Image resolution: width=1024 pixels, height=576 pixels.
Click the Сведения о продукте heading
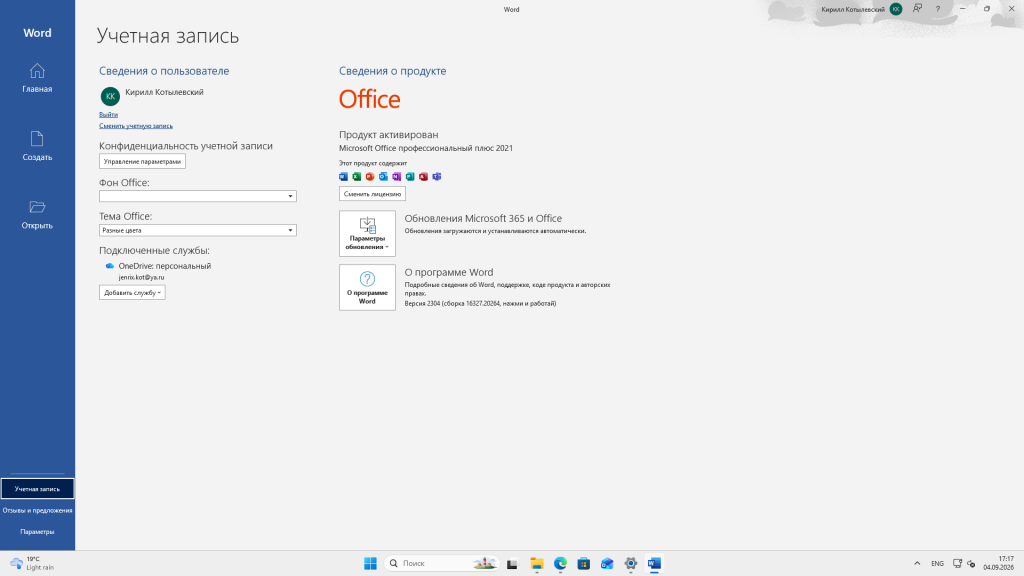click(x=392, y=71)
